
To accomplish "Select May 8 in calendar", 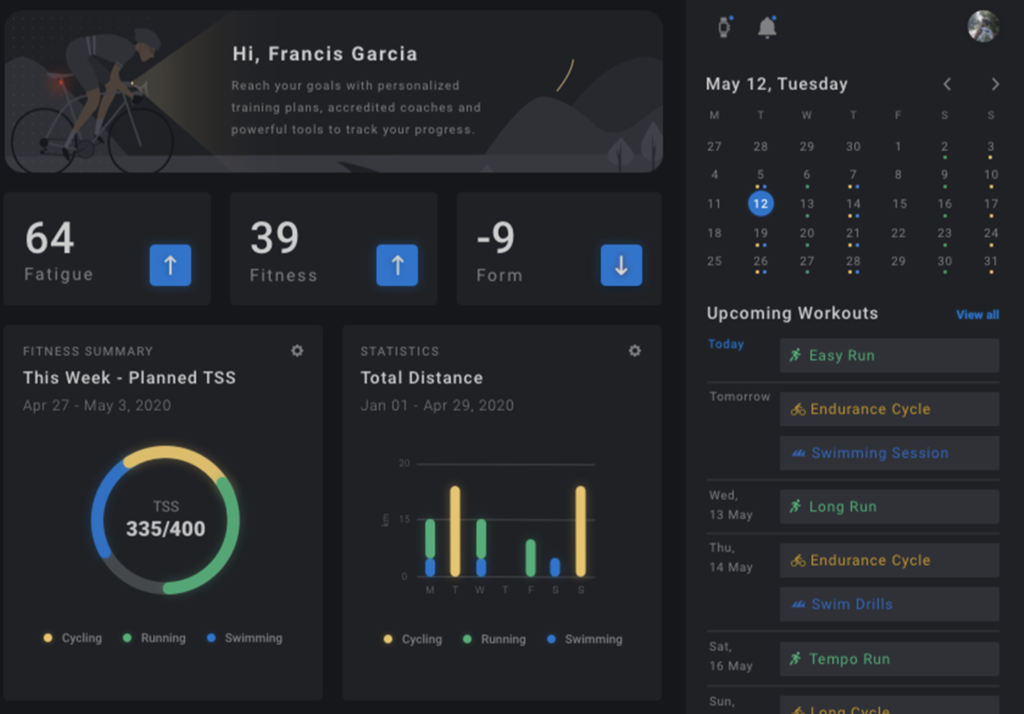I will coord(899,175).
